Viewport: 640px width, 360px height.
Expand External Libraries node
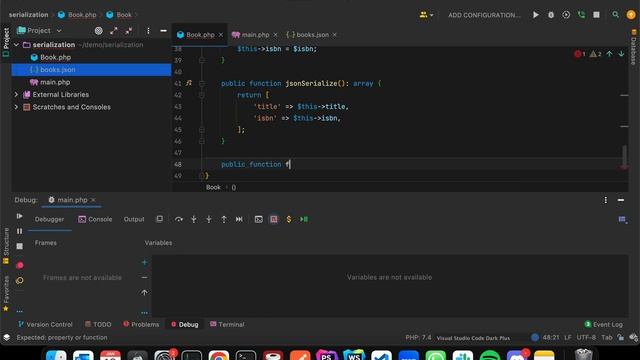tap(16, 95)
